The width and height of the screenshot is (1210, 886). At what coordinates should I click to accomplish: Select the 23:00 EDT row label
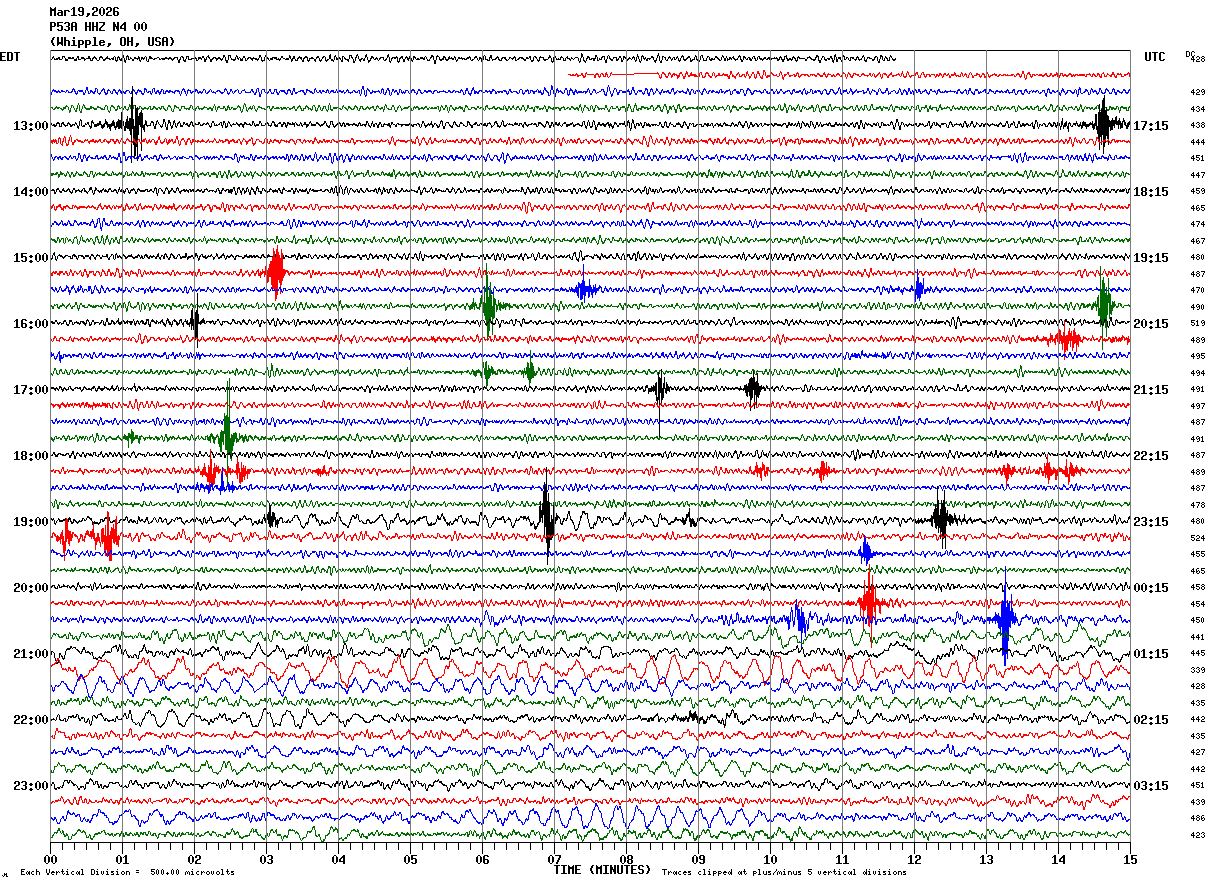coord(30,786)
